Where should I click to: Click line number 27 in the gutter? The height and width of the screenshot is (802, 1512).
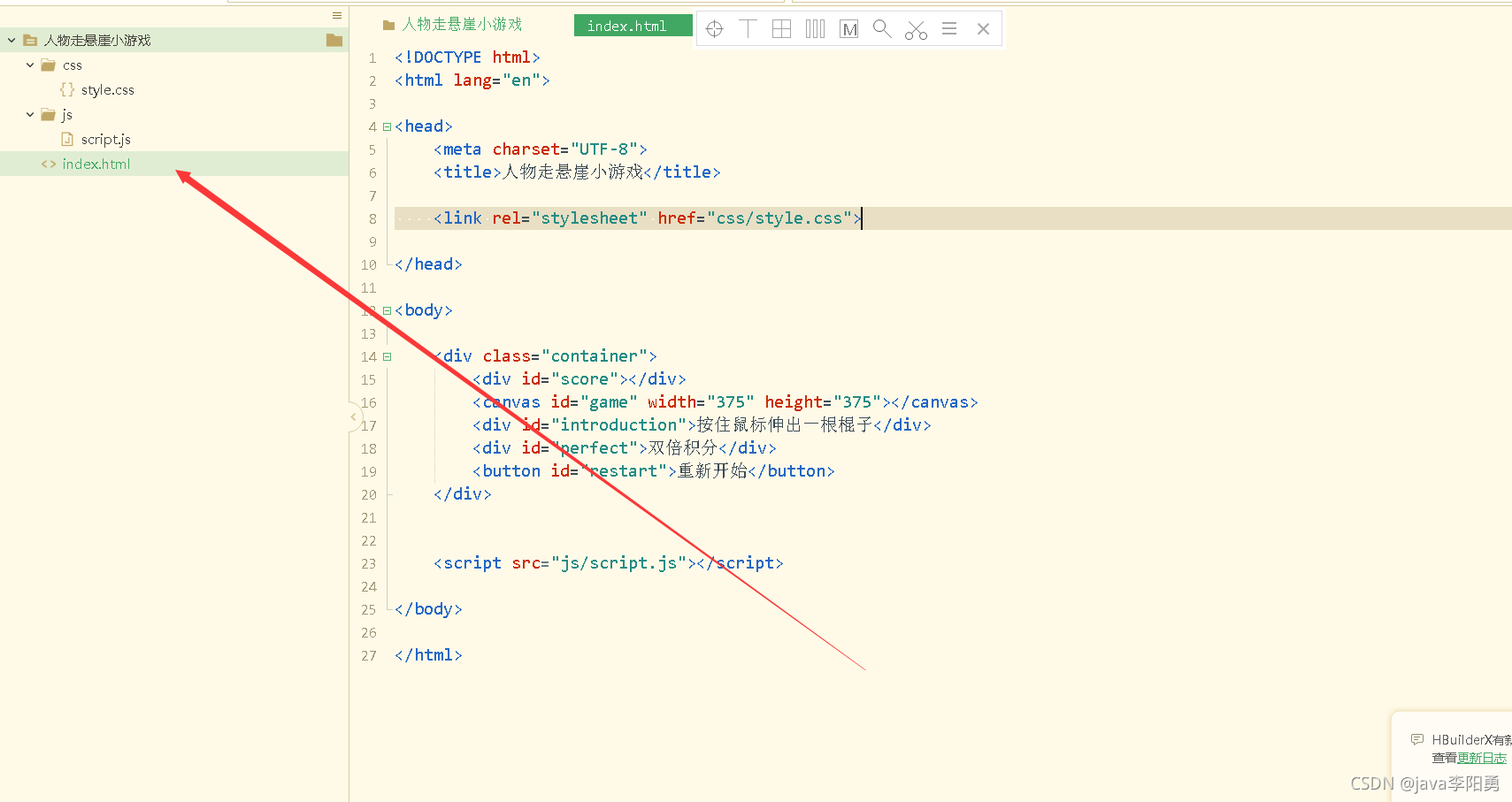click(369, 655)
